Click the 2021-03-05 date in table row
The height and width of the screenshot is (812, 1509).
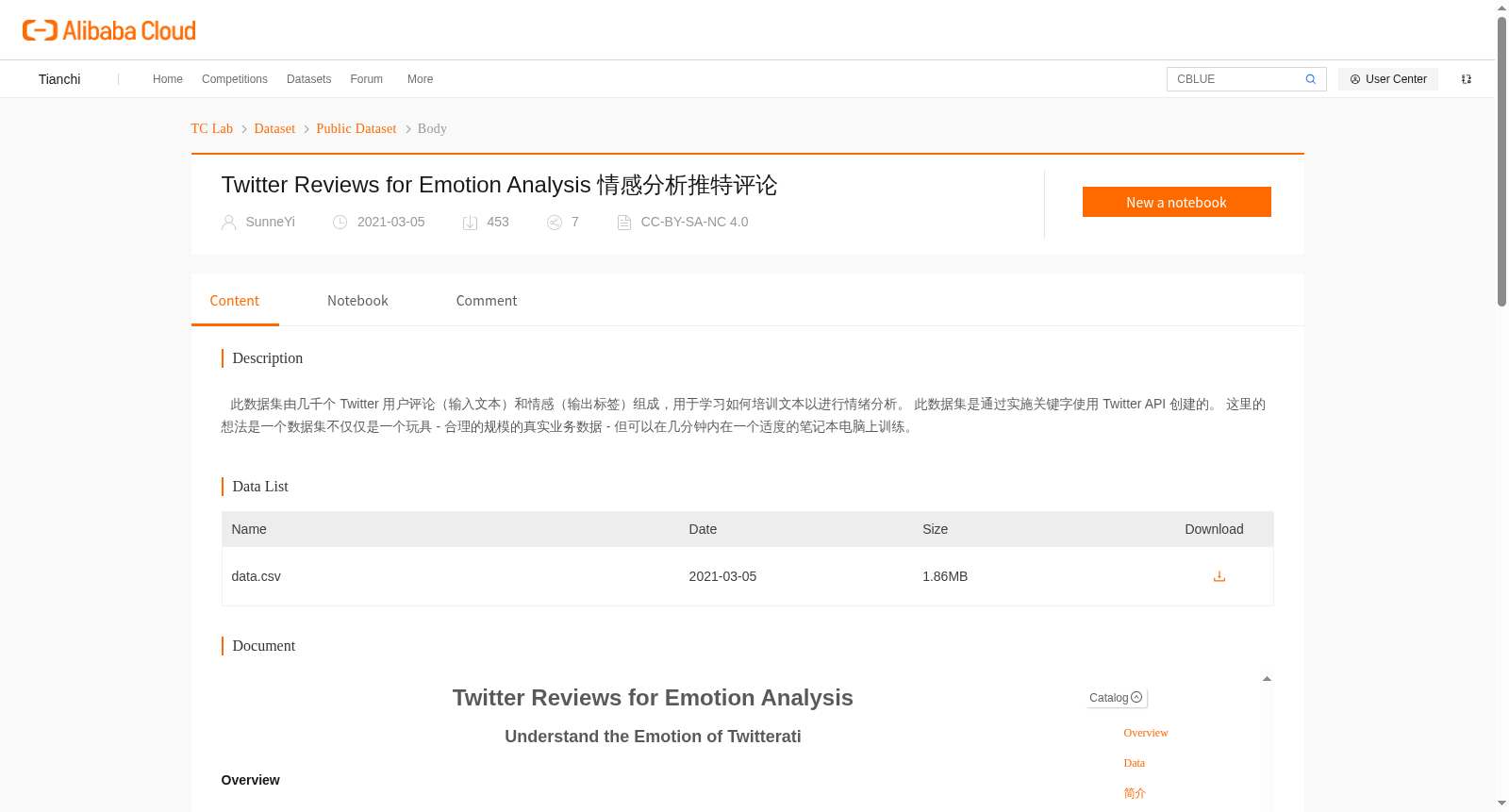click(x=722, y=576)
